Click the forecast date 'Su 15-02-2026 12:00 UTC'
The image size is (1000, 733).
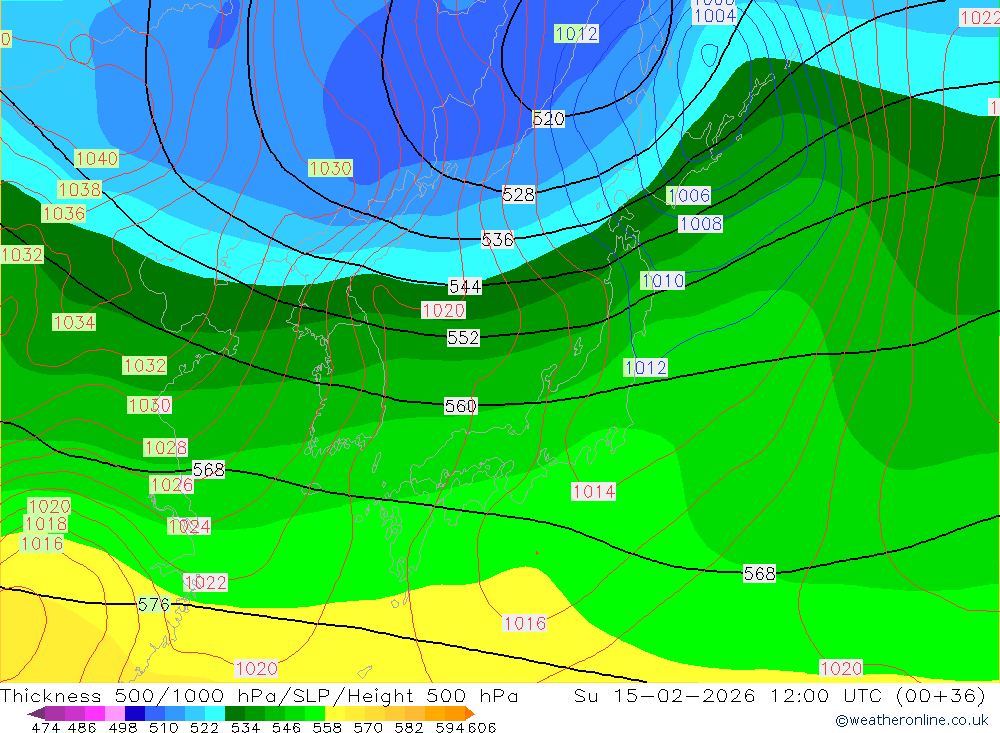point(727,695)
